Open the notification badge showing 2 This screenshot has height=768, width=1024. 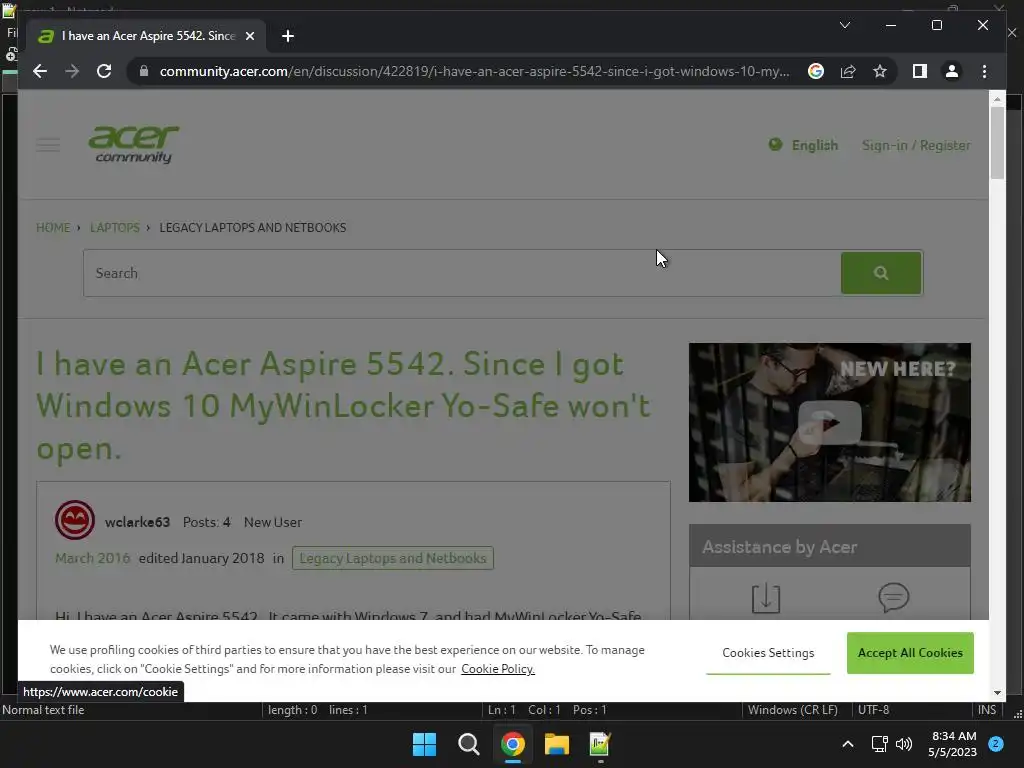[996, 744]
